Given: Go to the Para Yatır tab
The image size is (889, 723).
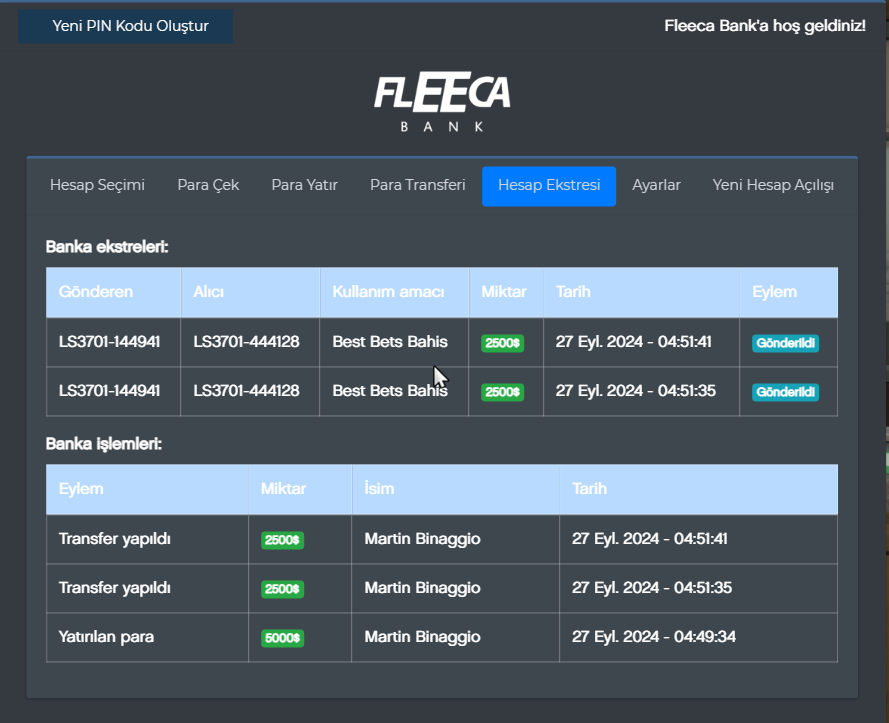Looking at the screenshot, I should click(304, 185).
